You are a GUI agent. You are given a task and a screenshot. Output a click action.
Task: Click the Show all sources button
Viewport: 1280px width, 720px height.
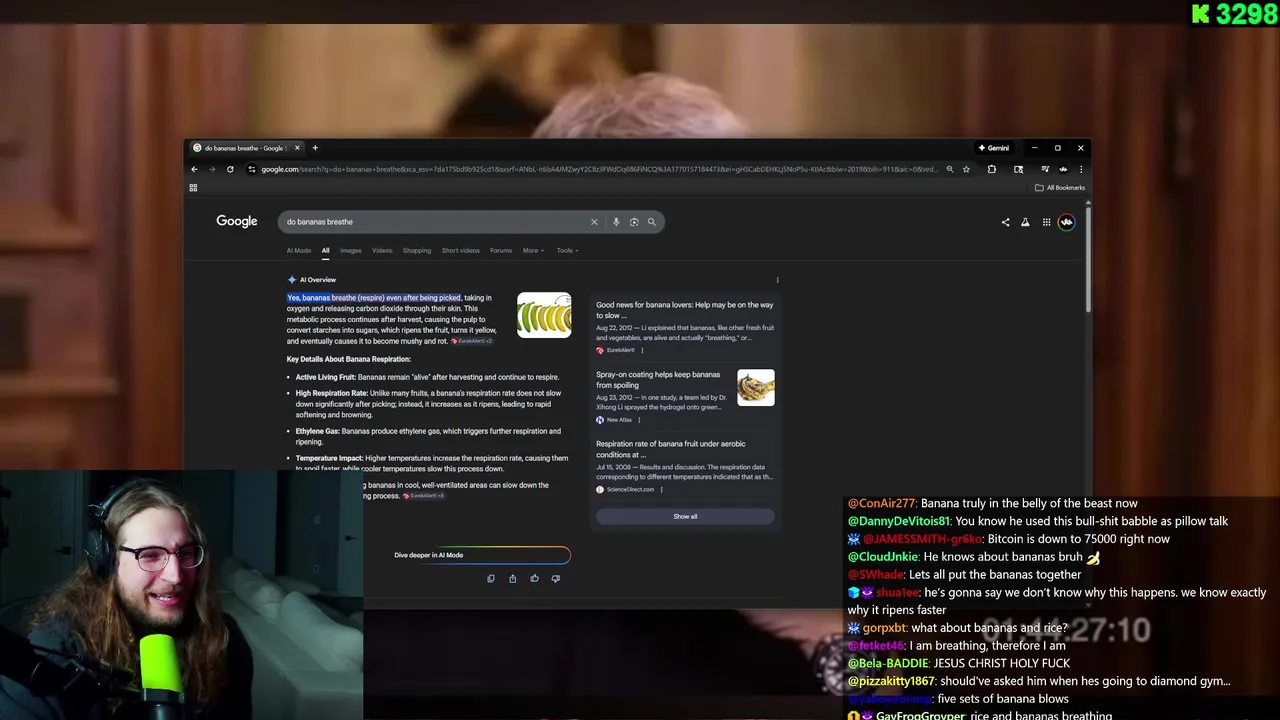685,516
